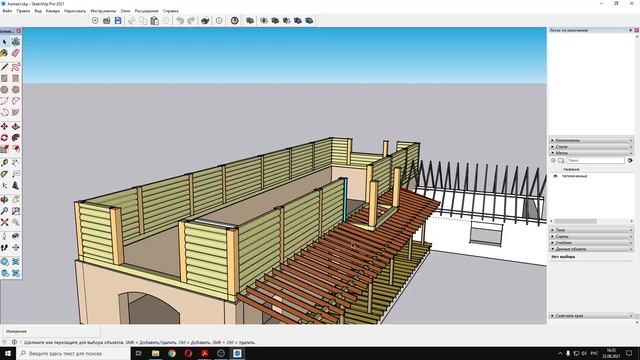Expand the Сцены panel
This screenshot has height=360, width=640.
[x=591, y=236]
